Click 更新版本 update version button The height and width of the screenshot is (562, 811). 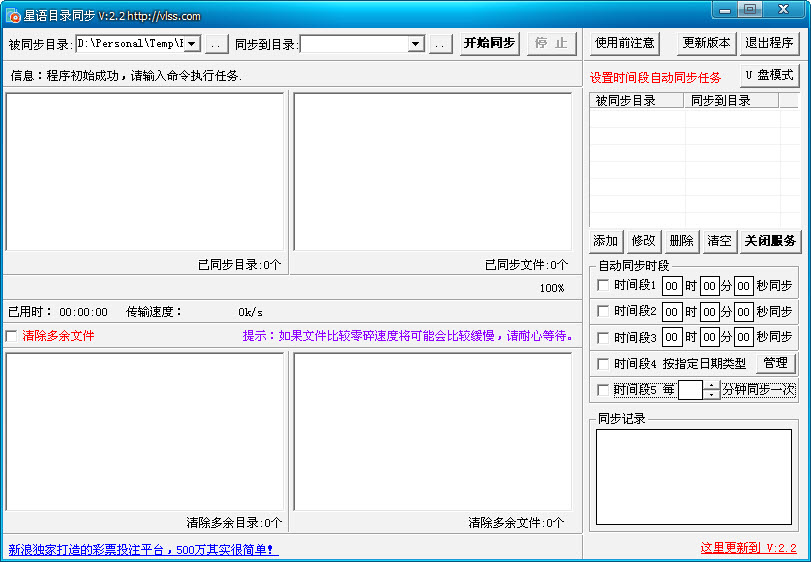pos(707,43)
